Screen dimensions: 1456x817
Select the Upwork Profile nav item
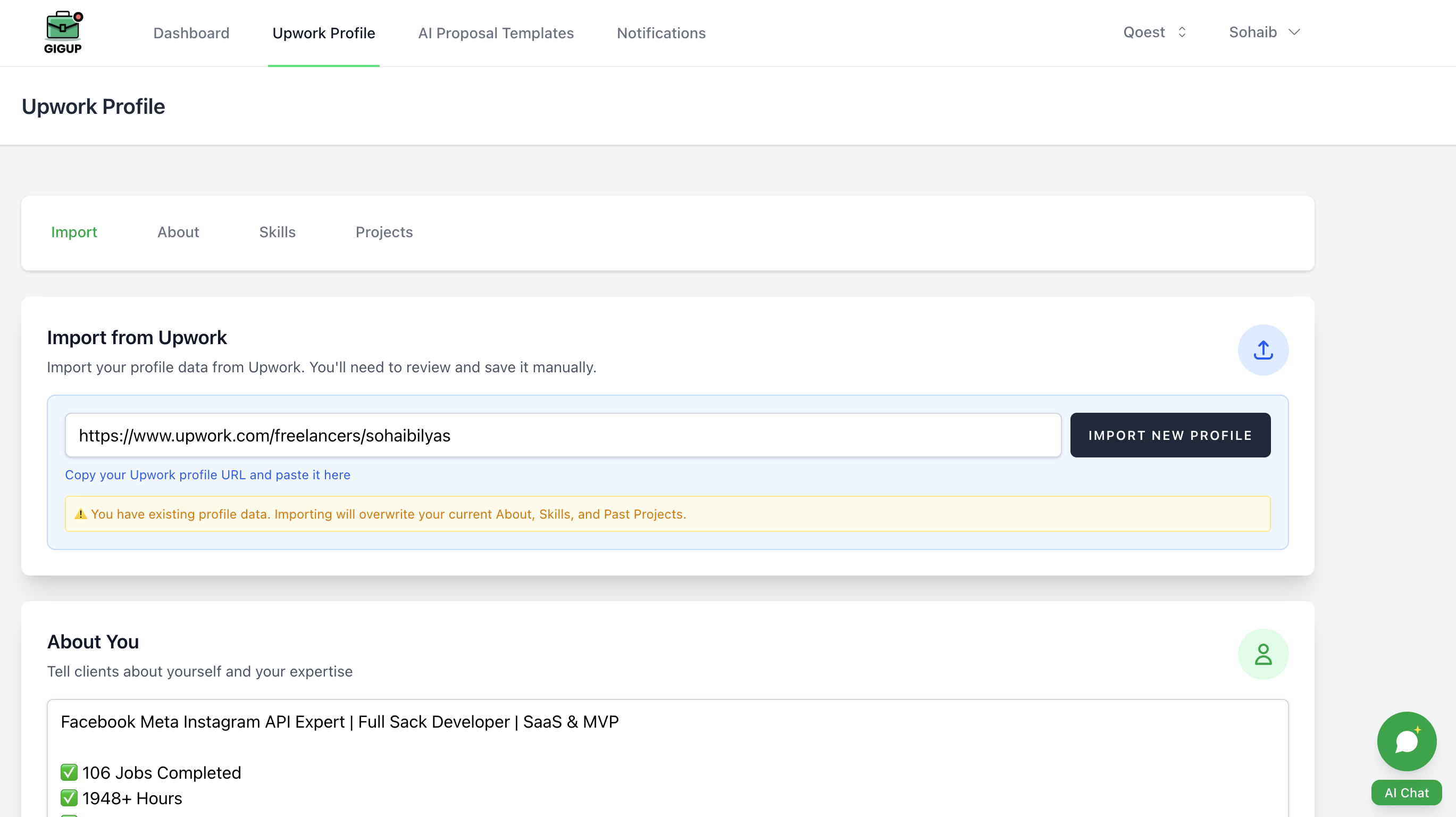pyautogui.click(x=323, y=33)
